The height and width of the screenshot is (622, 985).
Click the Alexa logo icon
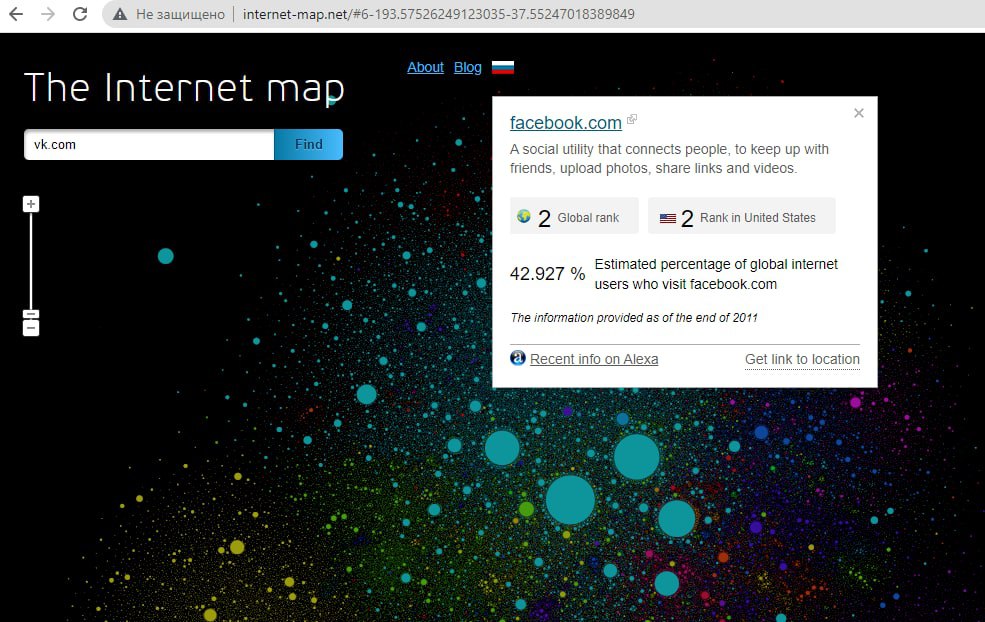tap(518, 358)
